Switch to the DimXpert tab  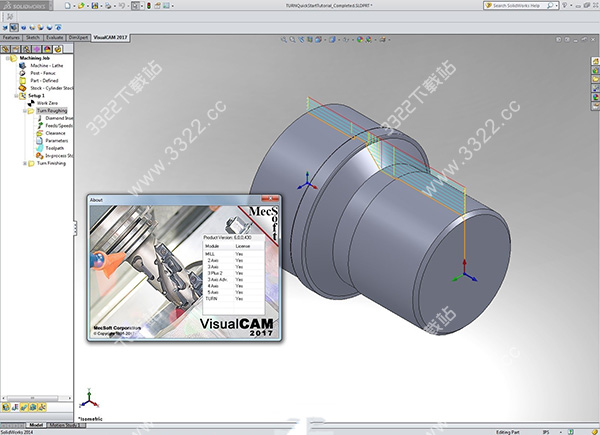pos(78,37)
